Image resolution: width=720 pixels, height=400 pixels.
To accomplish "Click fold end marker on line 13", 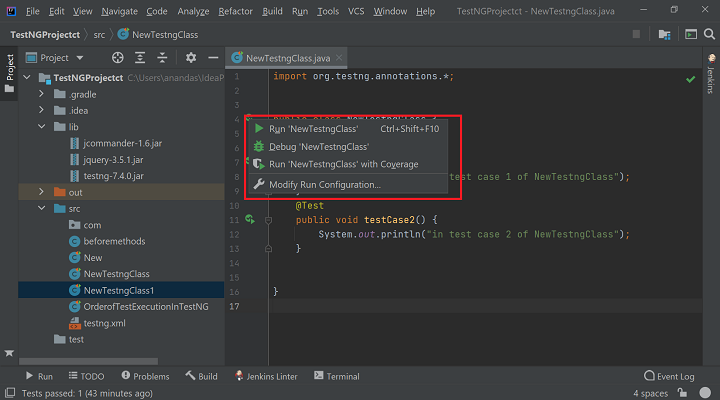I will (269, 248).
